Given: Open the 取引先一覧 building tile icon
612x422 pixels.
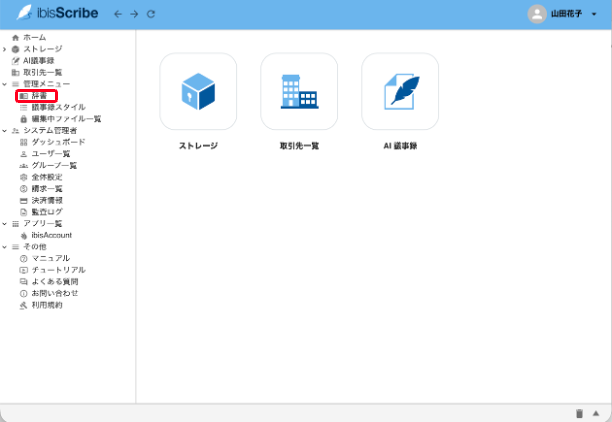Looking at the screenshot, I should click(299, 92).
